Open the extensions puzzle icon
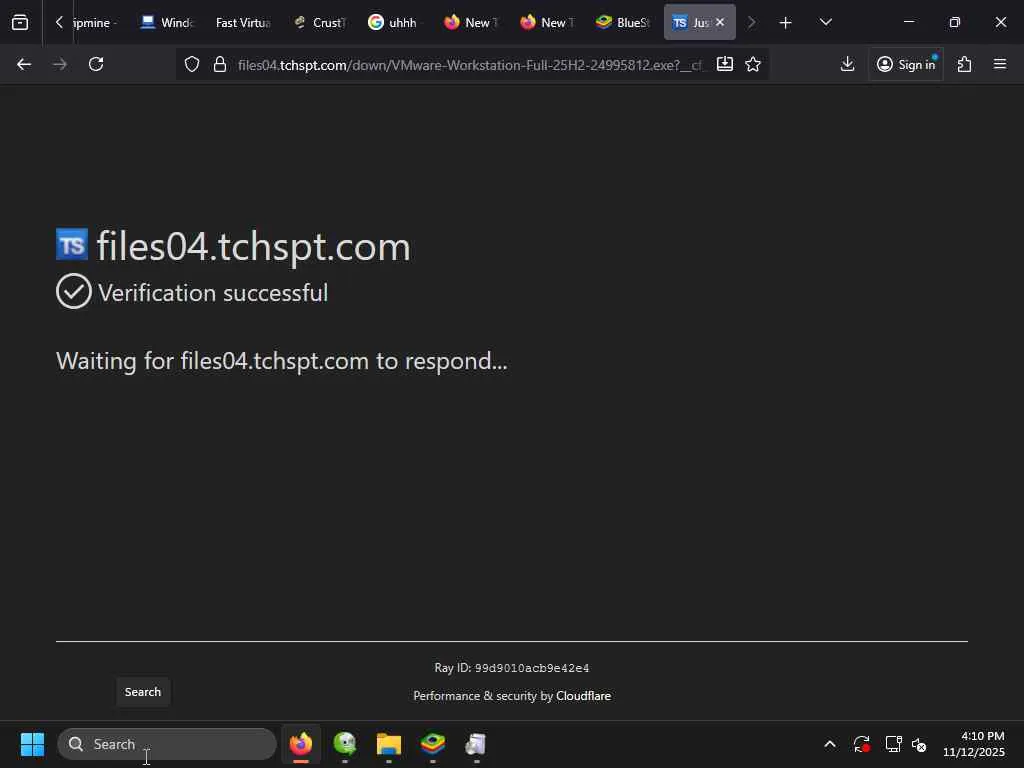 pos(964,64)
